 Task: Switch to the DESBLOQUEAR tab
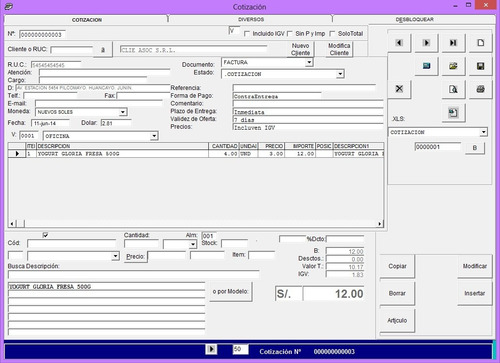click(414, 19)
